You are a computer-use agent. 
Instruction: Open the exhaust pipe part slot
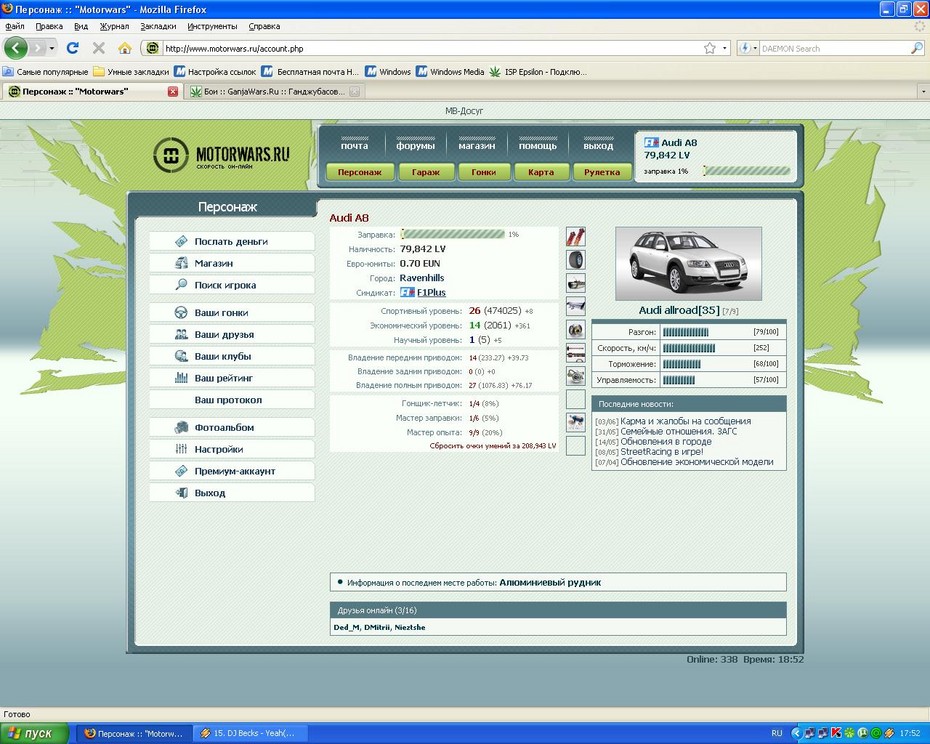575,283
